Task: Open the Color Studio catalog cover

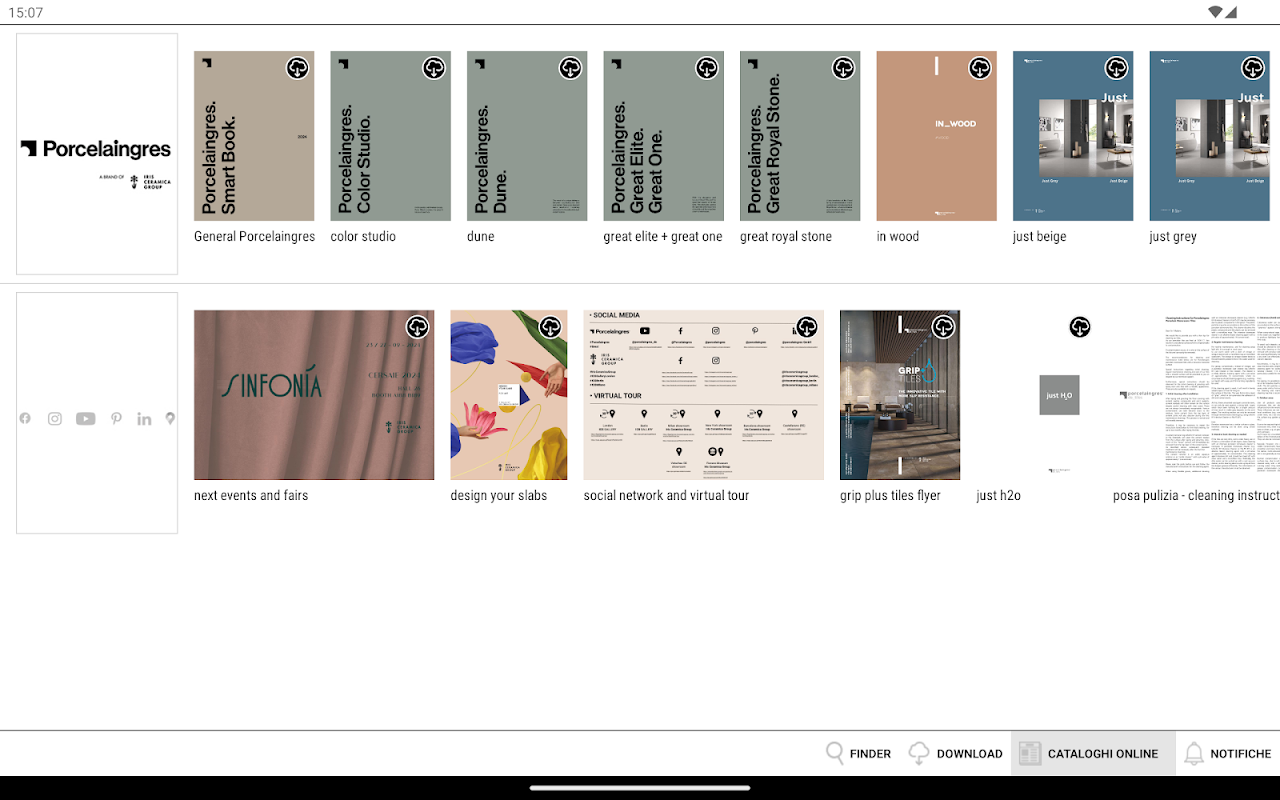Action: (x=391, y=136)
